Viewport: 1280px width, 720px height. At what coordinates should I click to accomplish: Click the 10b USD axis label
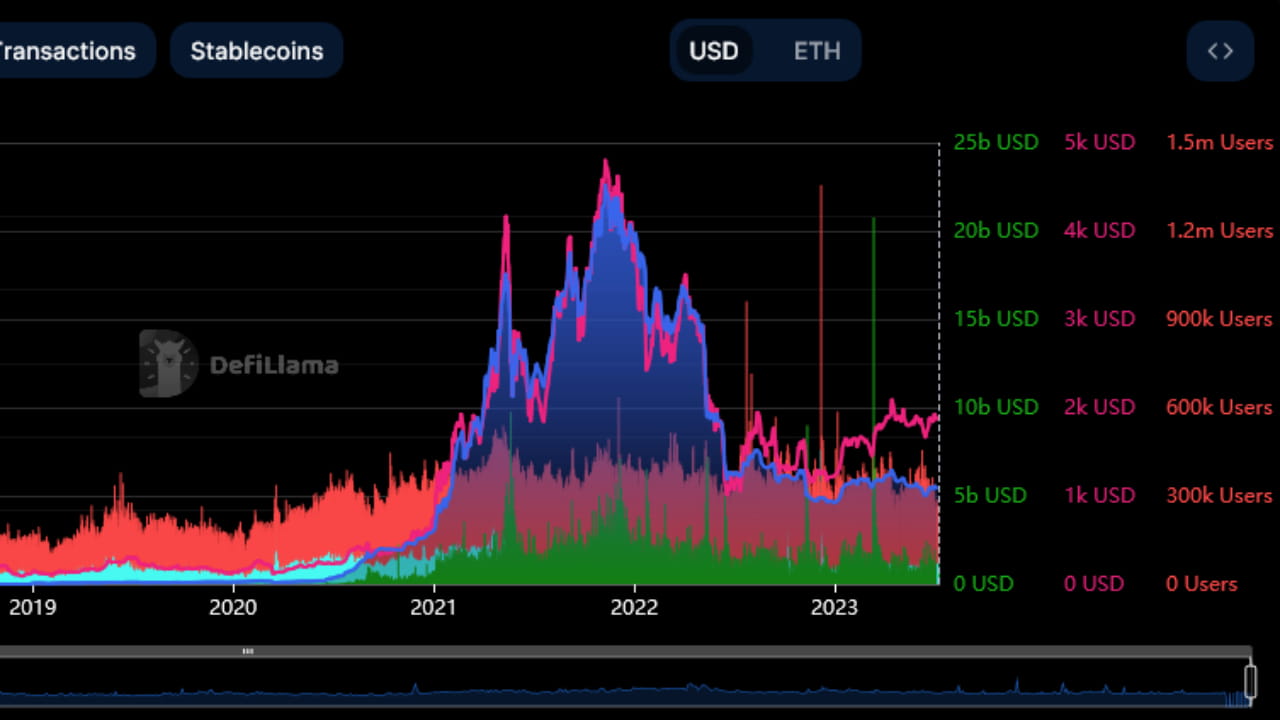tap(996, 407)
